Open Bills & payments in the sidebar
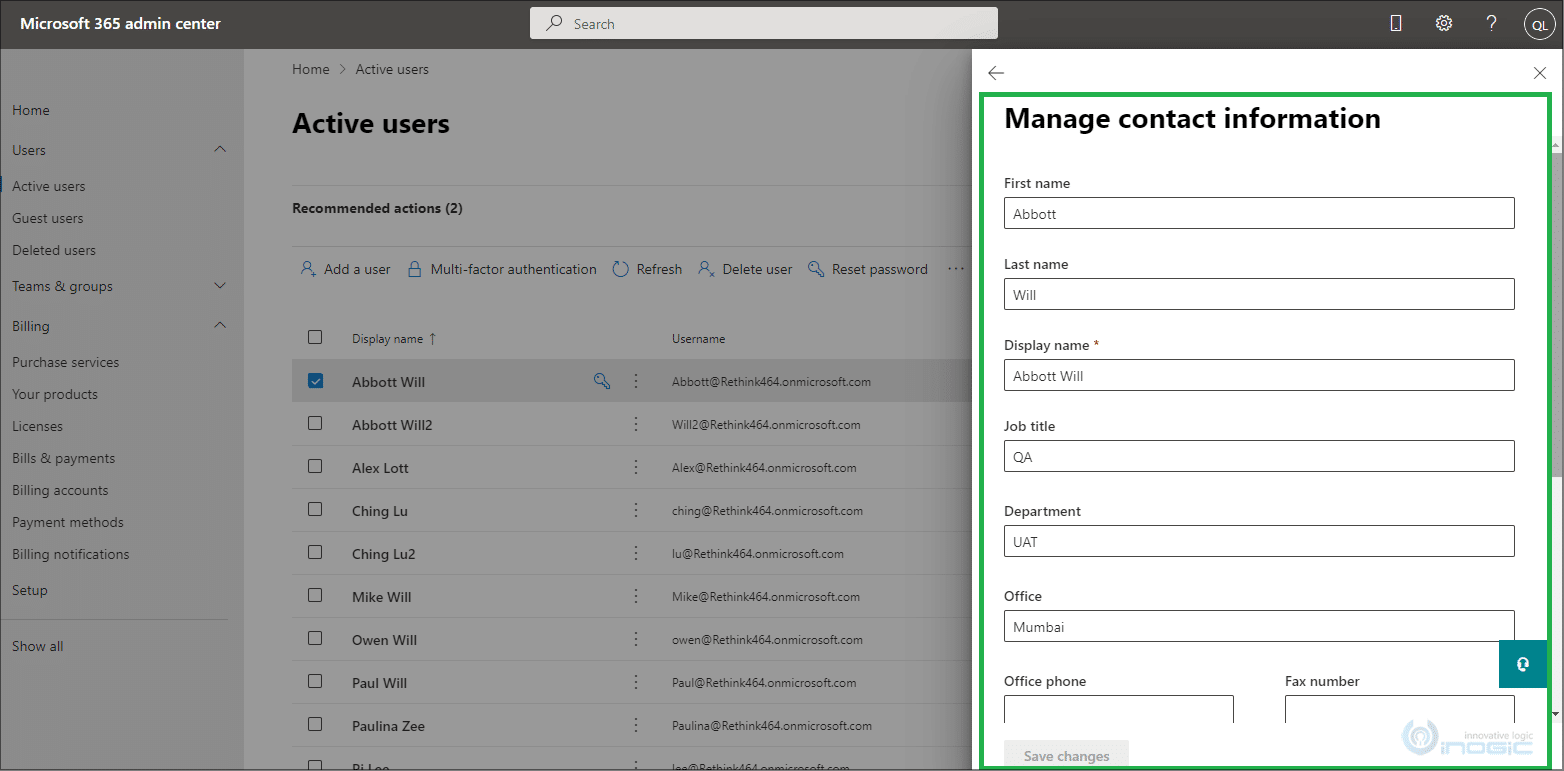The width and height of the screenshot is (1564, 771). pyautogui.click(x=64, y=458)
